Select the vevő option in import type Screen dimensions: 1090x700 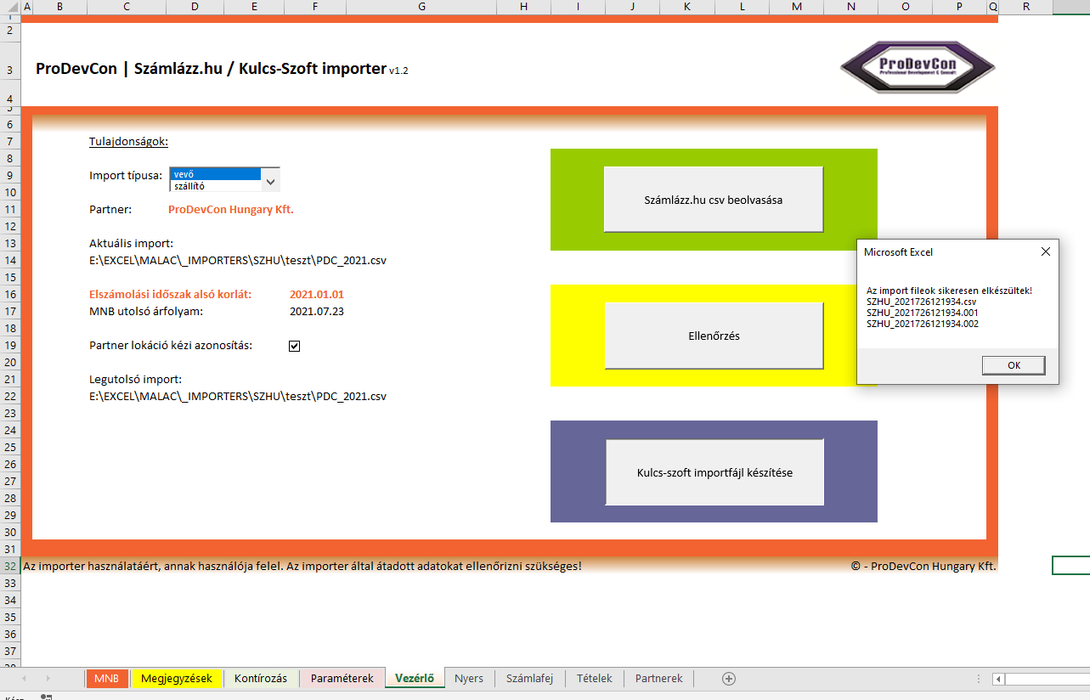[x=215, y=174]
